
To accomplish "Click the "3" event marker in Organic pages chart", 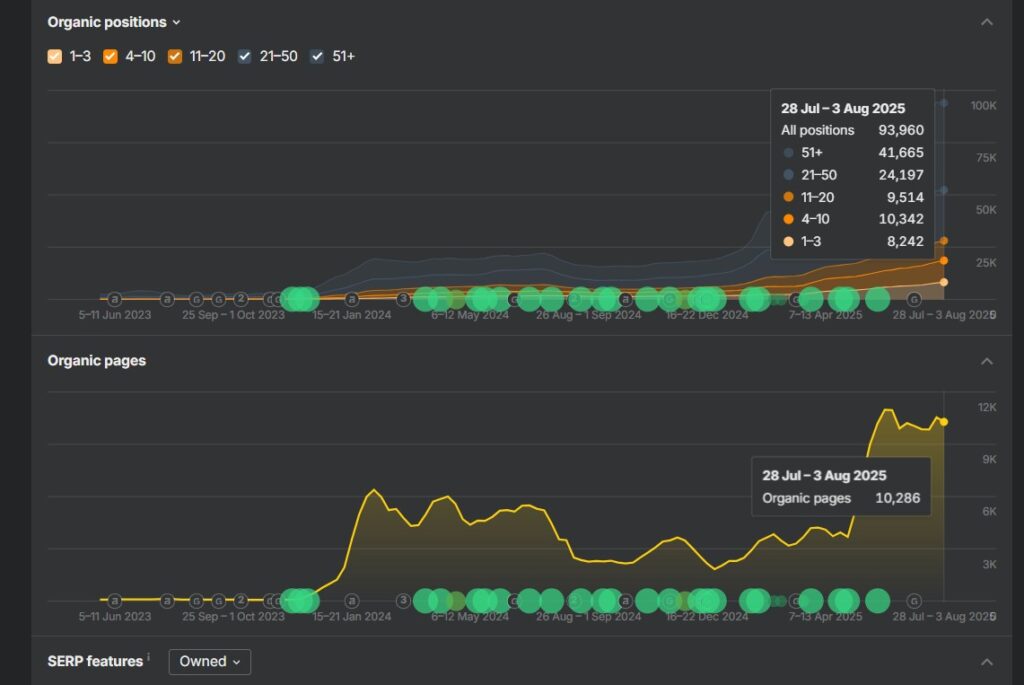I will pos(403,600).
